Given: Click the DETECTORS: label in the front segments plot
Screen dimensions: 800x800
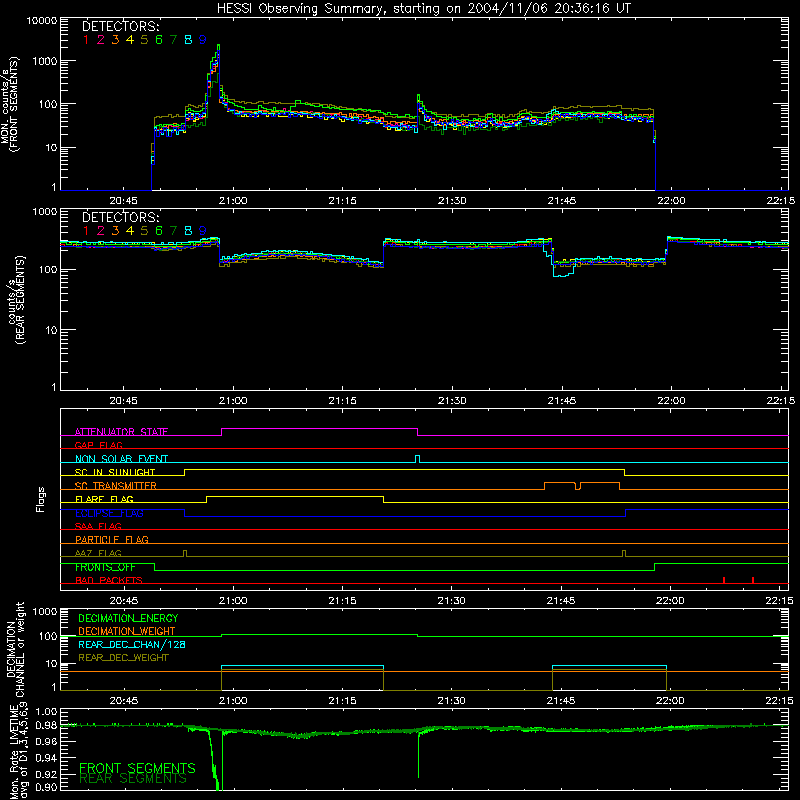Looking at the screenshot, I should tap(121, 26).
